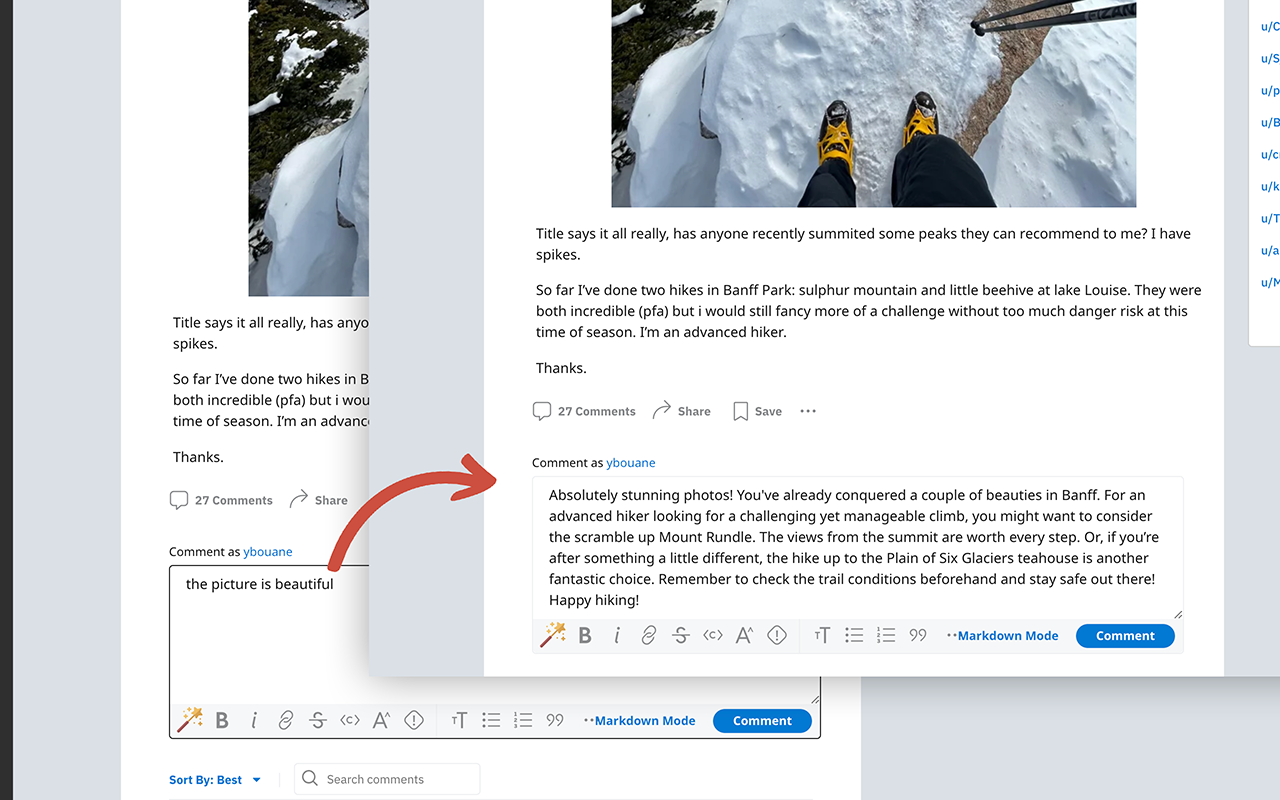Click into the Search comments field
The image size is (1280, 800).
pyautogui.click(x=387, y=779)
